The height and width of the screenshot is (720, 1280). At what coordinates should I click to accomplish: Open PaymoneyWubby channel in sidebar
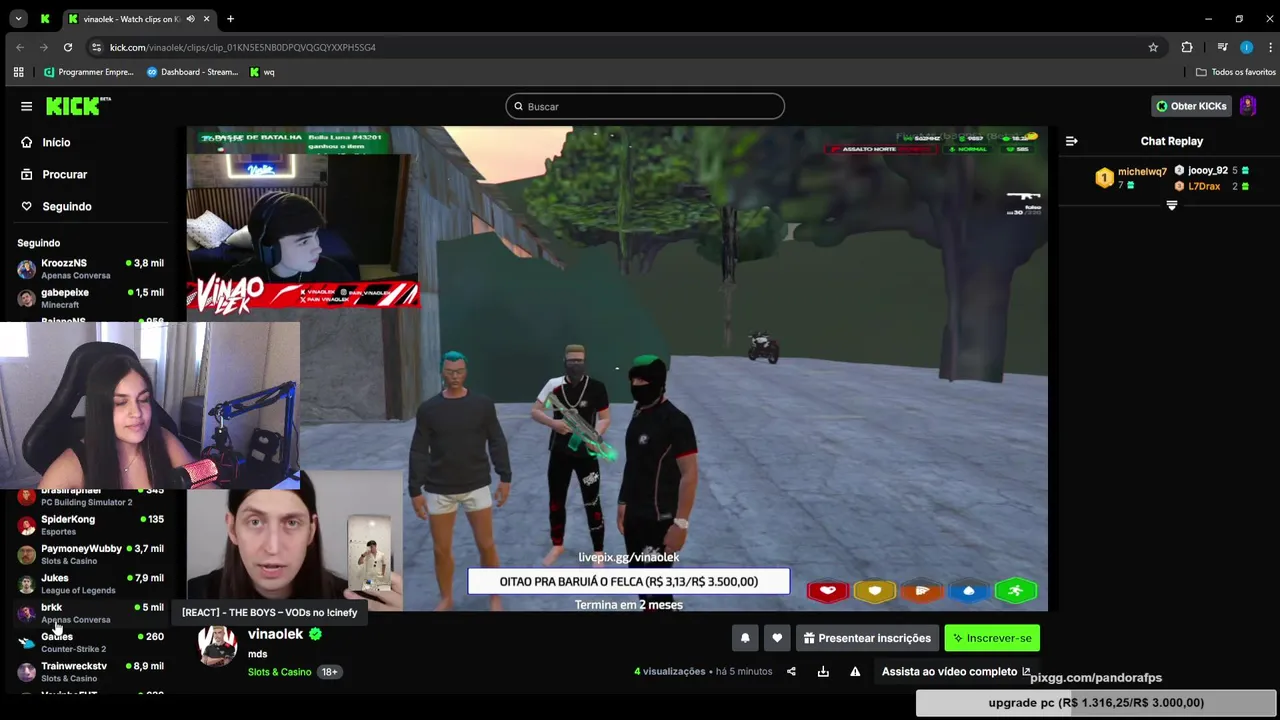[x=90, y=554]
